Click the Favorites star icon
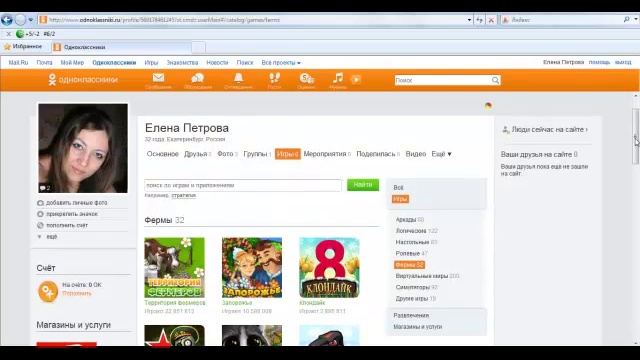640x360 pixels. (7, 47)
